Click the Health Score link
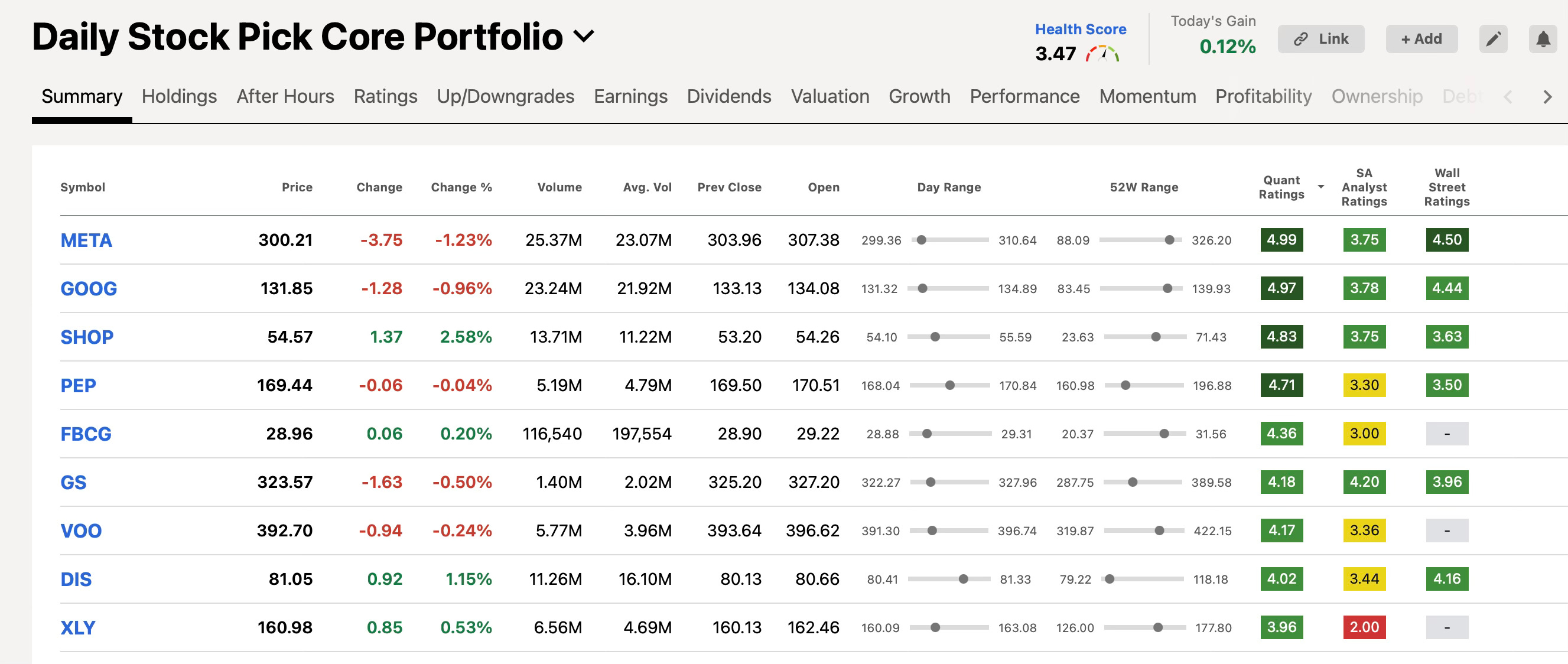The height and width of the screenshot is (664, 1568). pyautogui.click(x=1080, y=29)
